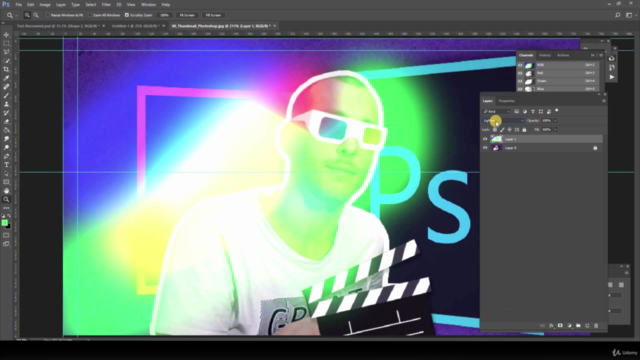Open the blending mode dropdown
This screenshot has height=360, width=640.
(503, 121)
